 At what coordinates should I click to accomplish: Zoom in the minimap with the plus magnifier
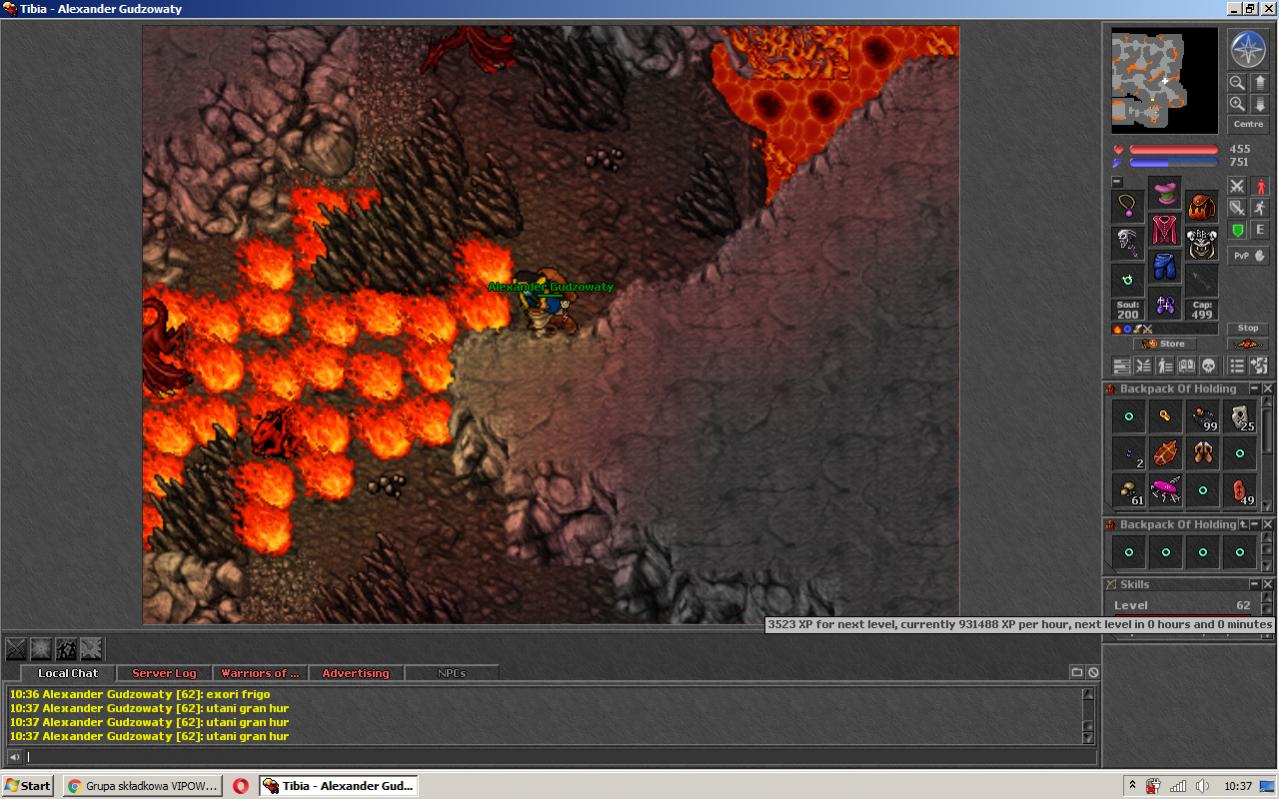coord(1237,104)
